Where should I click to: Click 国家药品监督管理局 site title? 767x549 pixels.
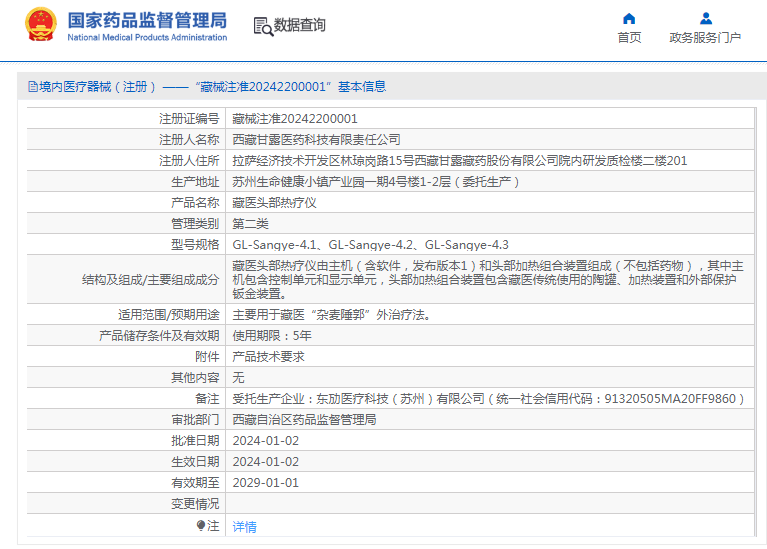coord(147,21)
